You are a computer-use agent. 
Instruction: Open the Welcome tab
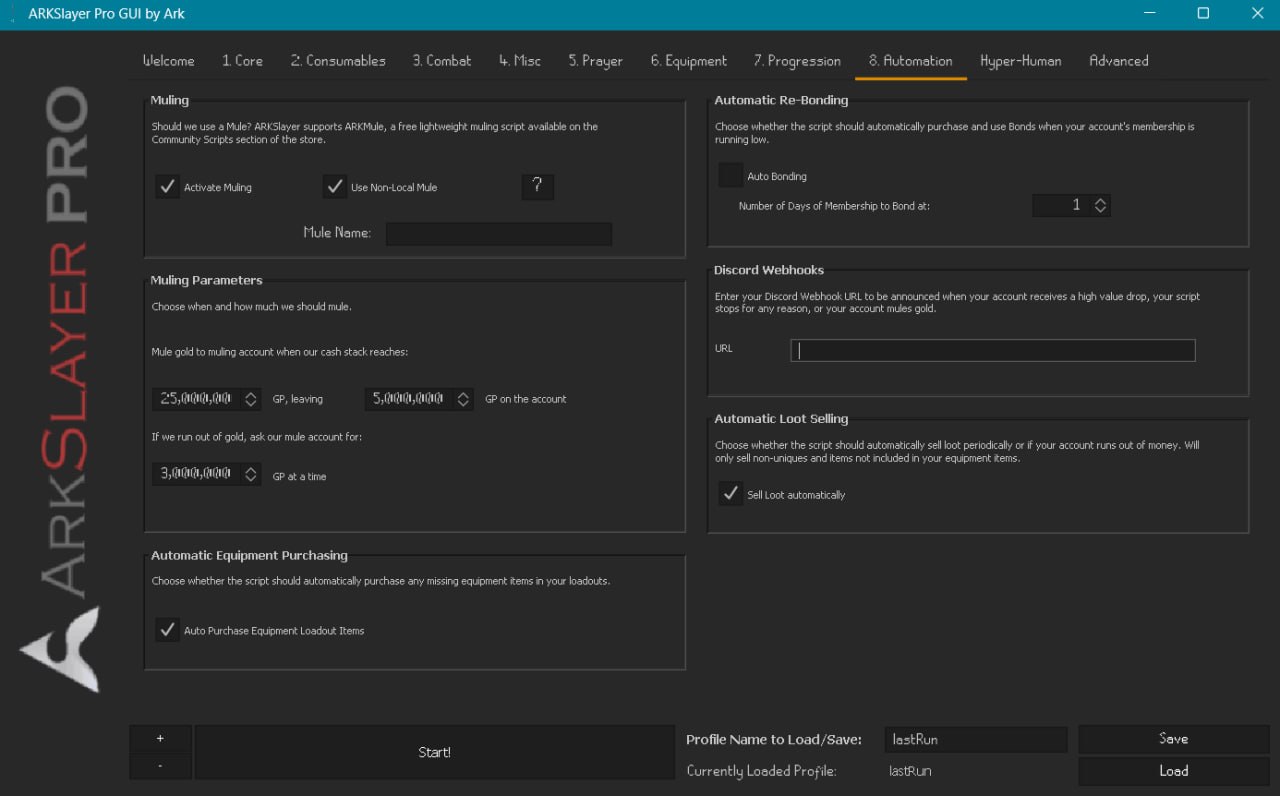(x=168, y=61)
